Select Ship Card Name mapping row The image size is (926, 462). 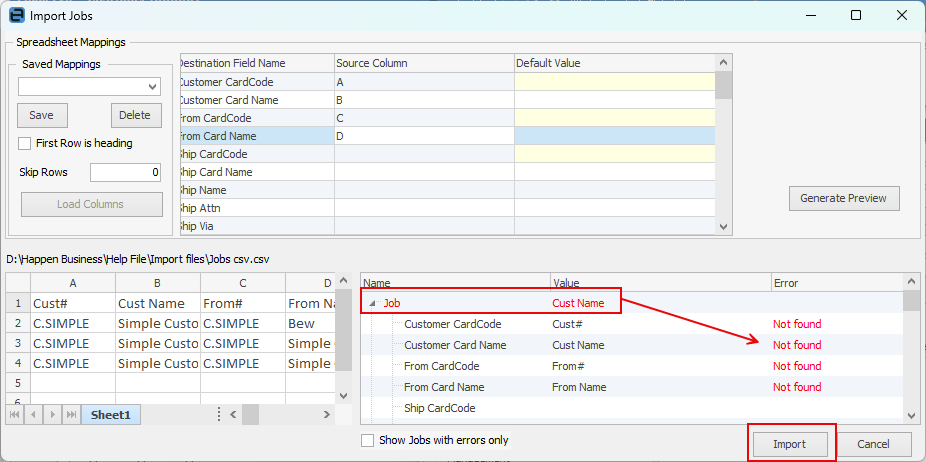click(447, 172)
